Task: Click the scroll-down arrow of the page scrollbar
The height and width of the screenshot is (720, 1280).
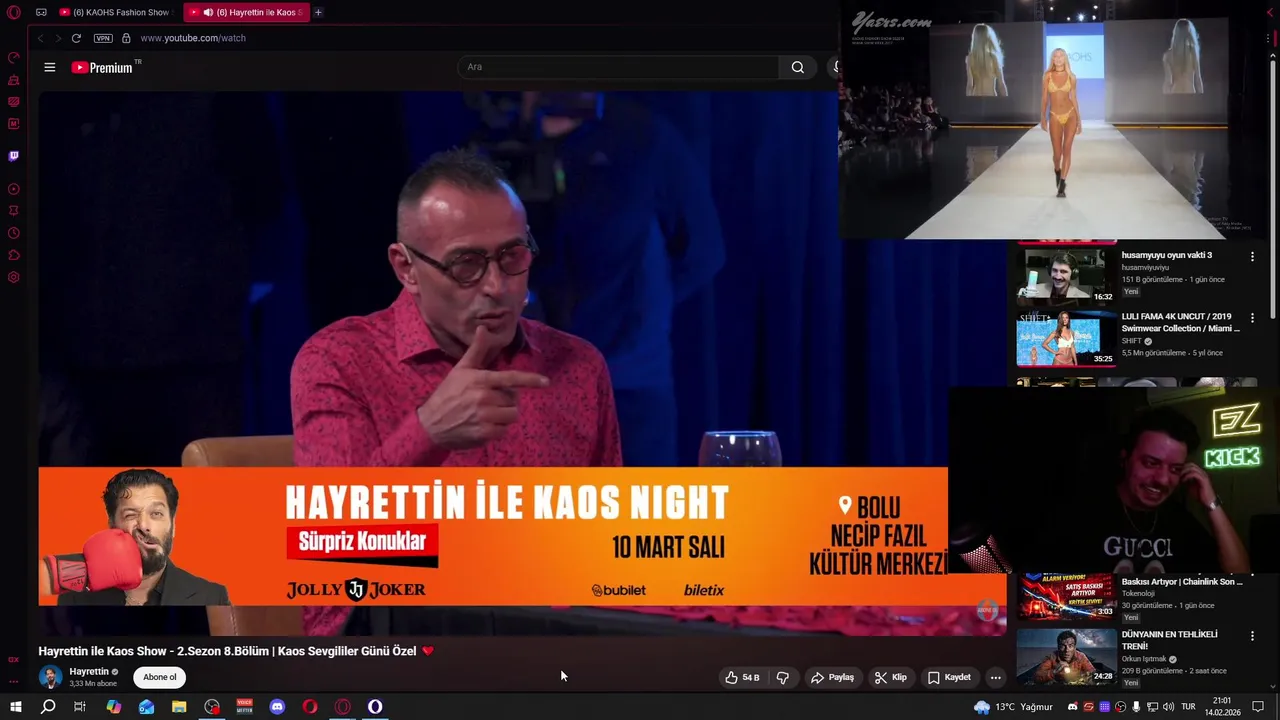Action: point(1273,686)
